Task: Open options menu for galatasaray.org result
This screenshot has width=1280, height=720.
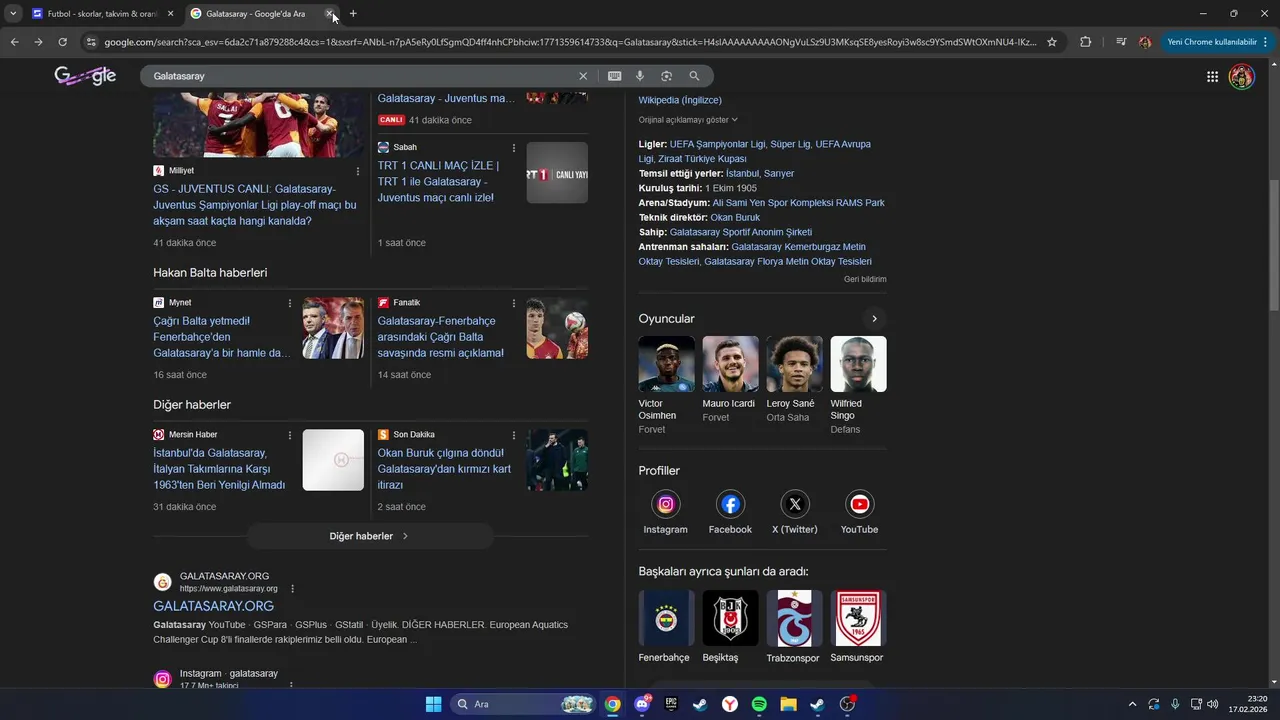Action: click(292, 589)
